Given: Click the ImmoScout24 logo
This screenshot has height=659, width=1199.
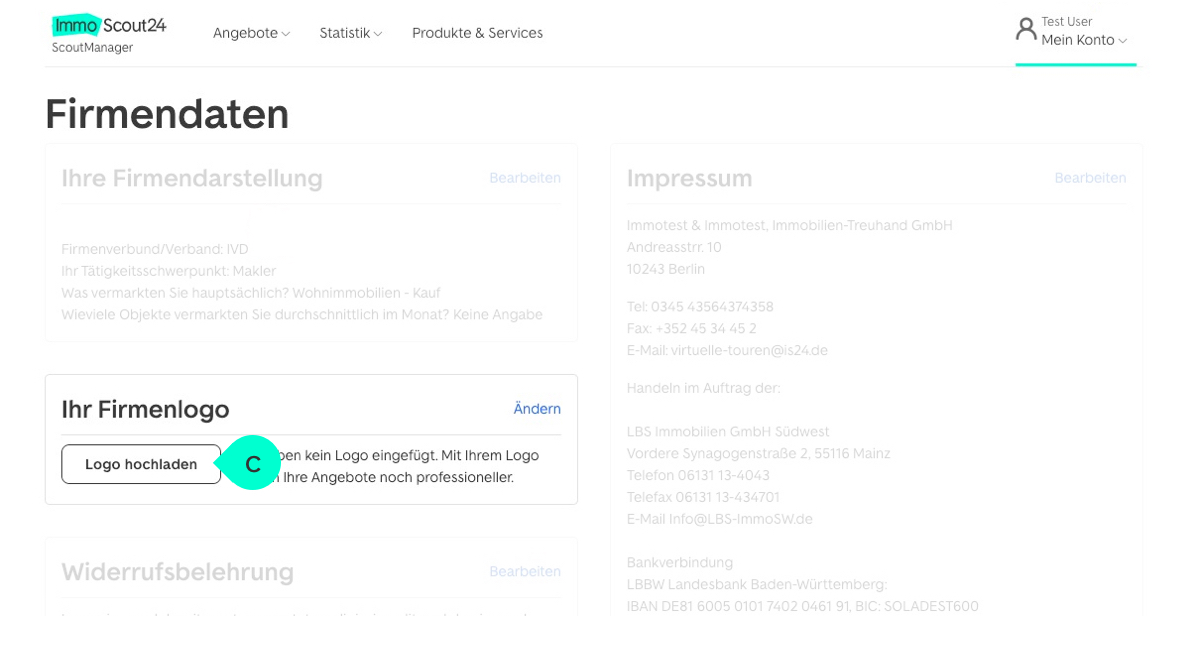Looking at the screenshot, I should 109,25.
